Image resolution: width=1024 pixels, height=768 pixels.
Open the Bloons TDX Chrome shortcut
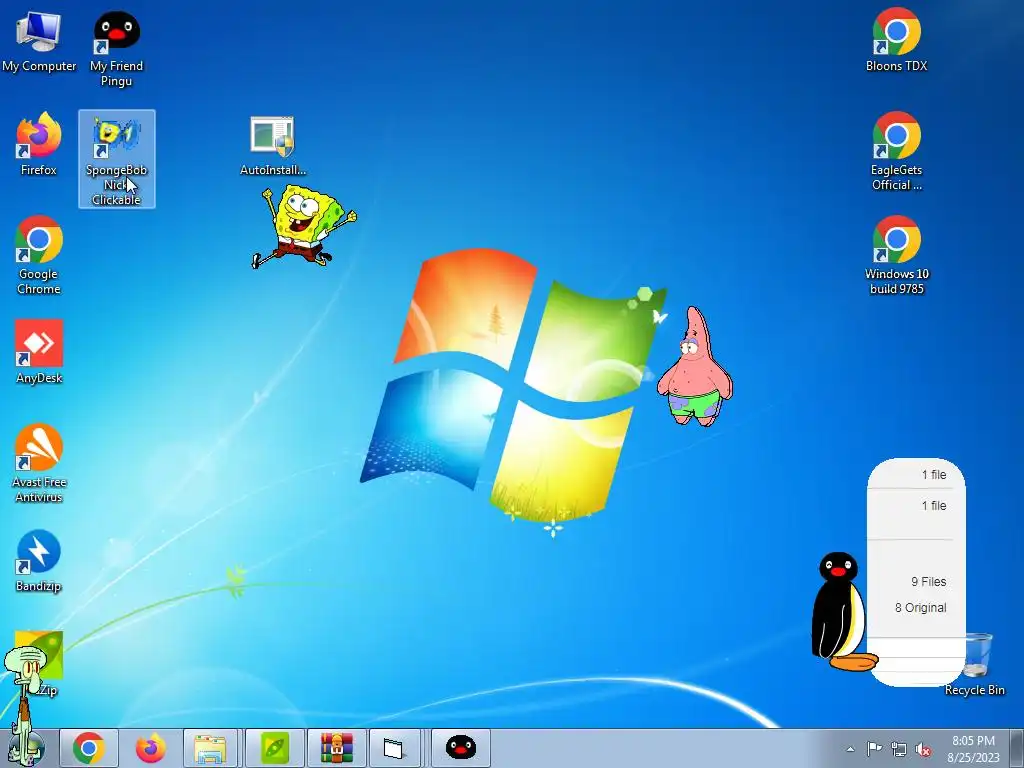897,40
